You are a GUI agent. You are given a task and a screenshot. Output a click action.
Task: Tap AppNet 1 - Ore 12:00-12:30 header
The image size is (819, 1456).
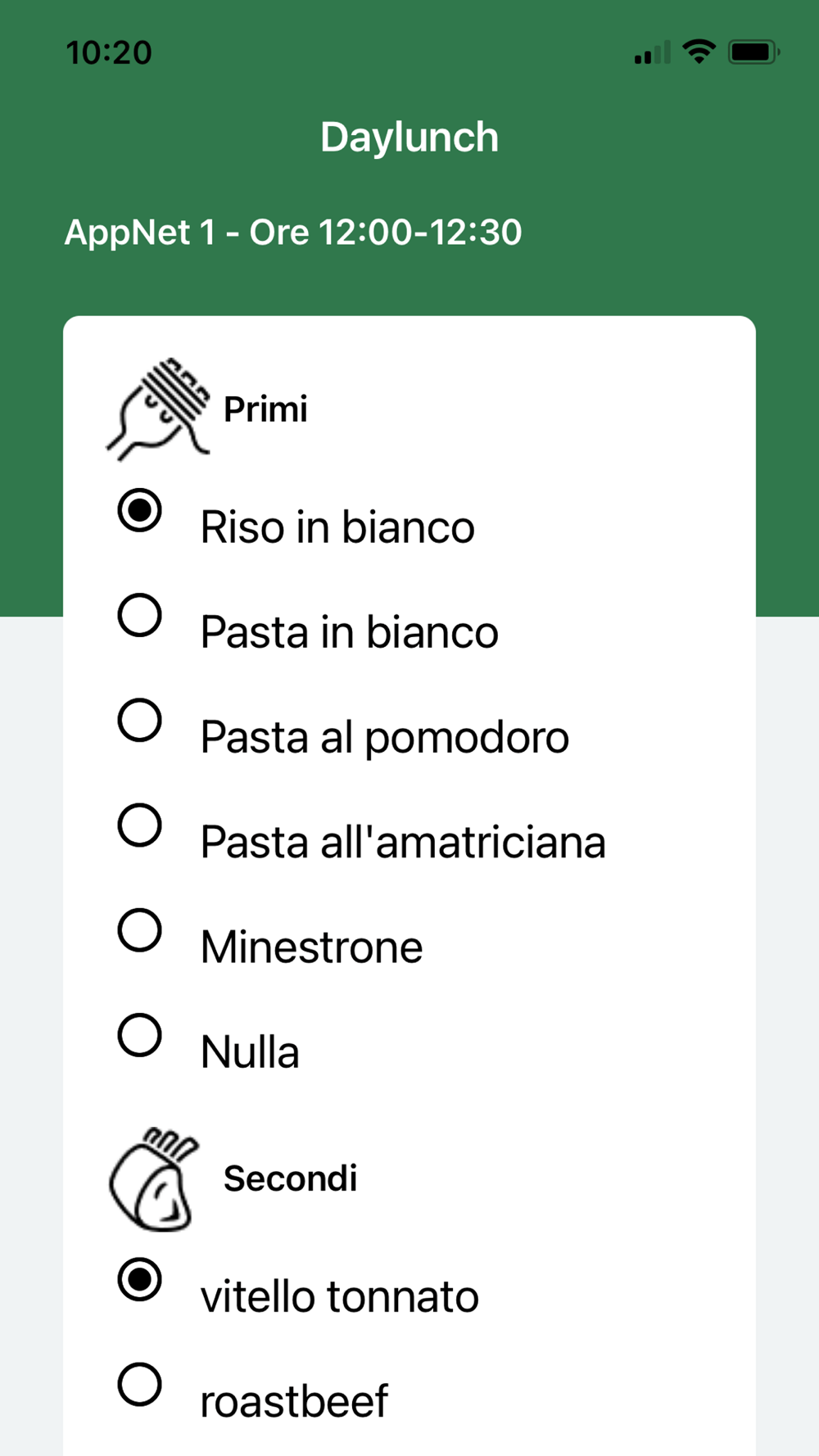click(293, 233)
